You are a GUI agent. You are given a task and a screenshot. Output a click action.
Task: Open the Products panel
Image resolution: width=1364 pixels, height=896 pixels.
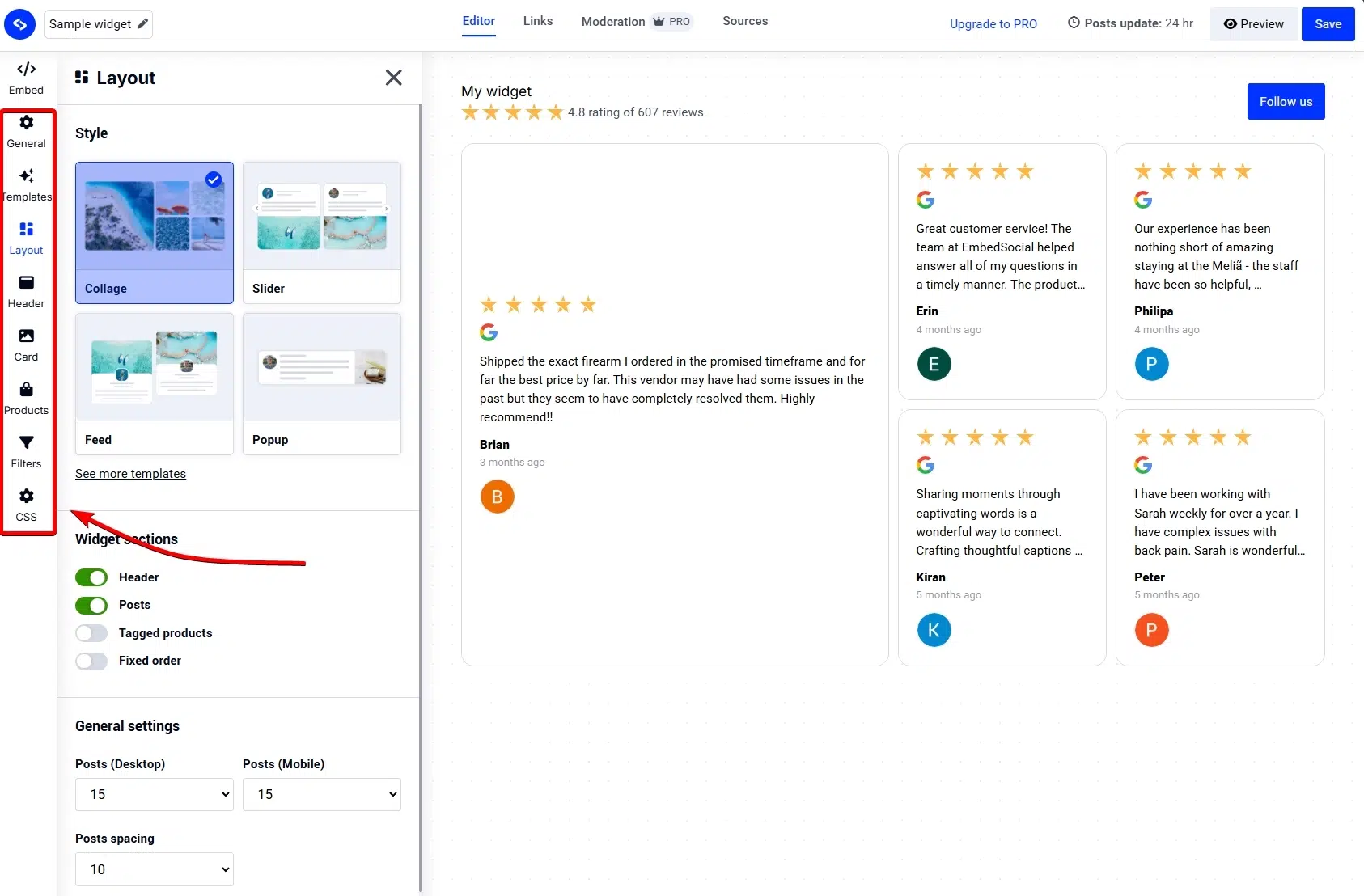pos(26,397)
